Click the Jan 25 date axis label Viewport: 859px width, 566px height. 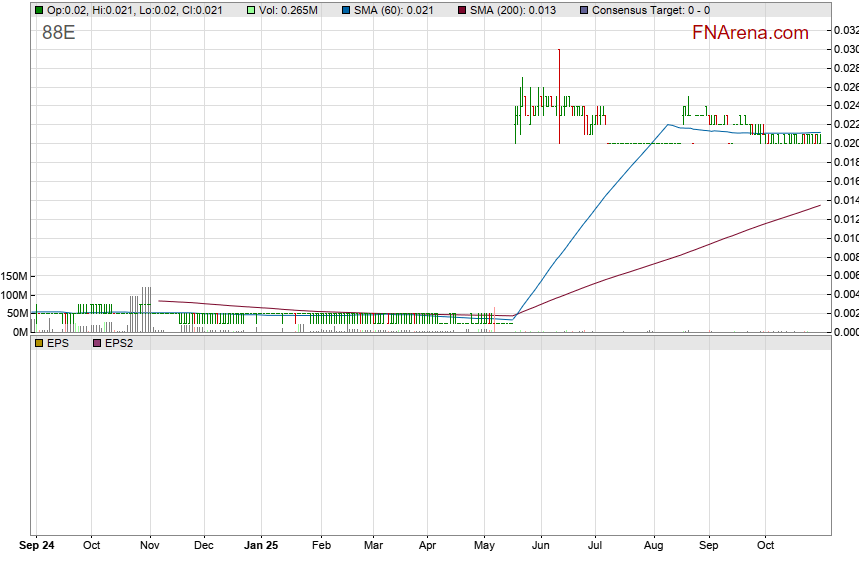point(261,546)
